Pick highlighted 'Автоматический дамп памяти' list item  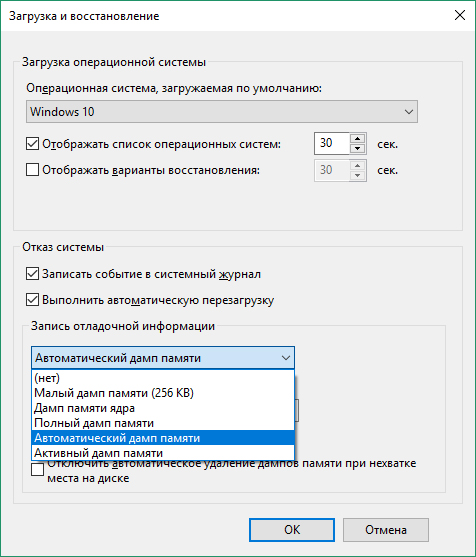163,438
